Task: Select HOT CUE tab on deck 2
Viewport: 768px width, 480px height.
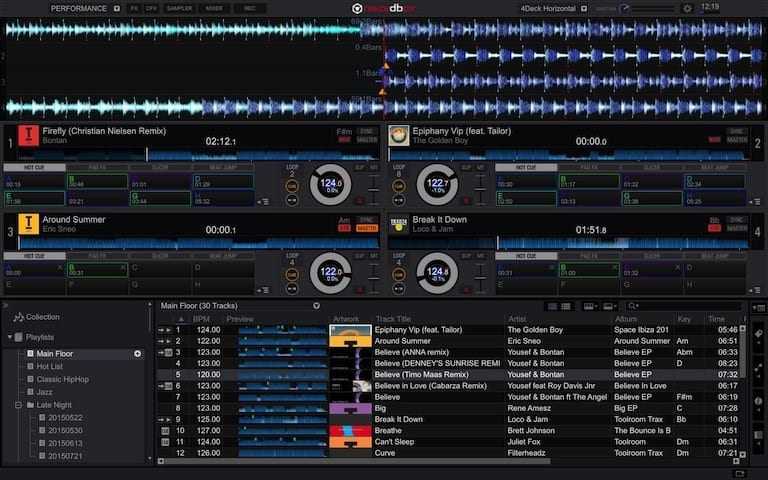Action: (x=526, y=168)
